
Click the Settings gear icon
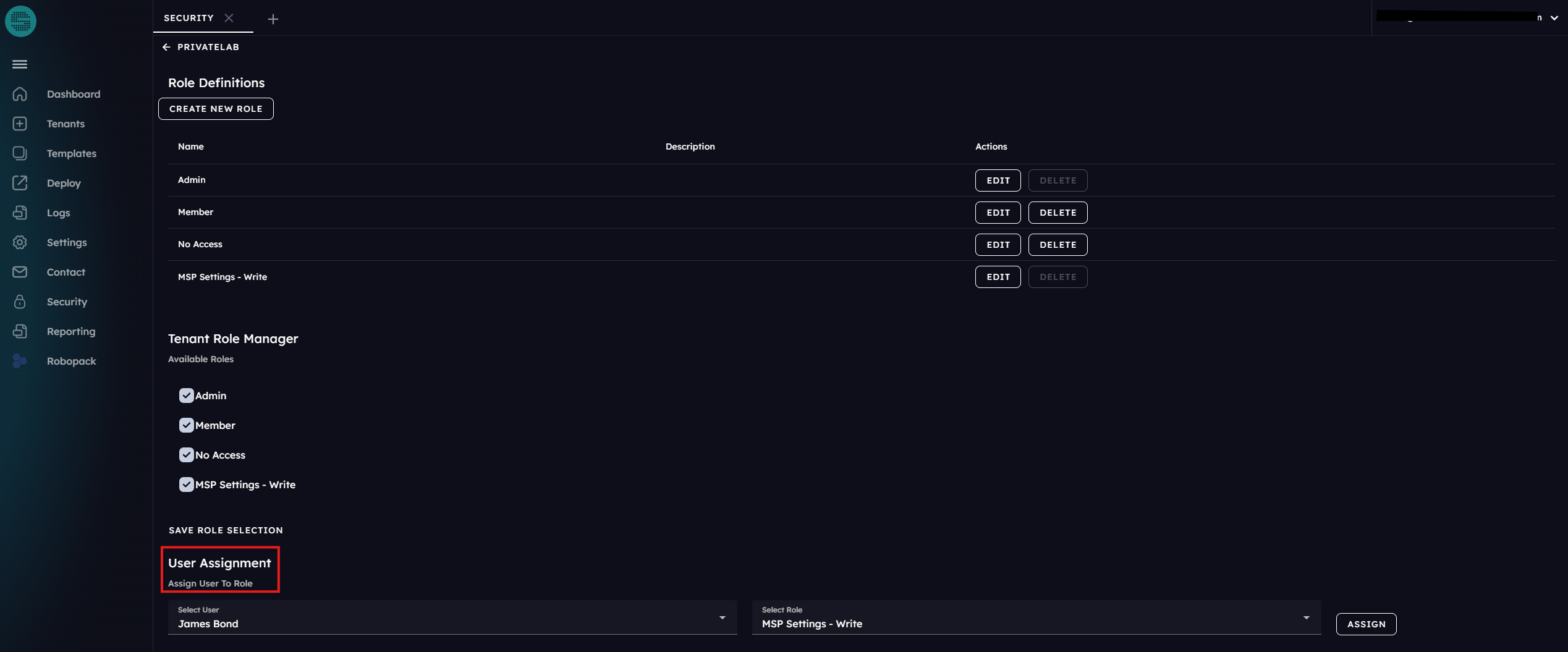[20, 242]
